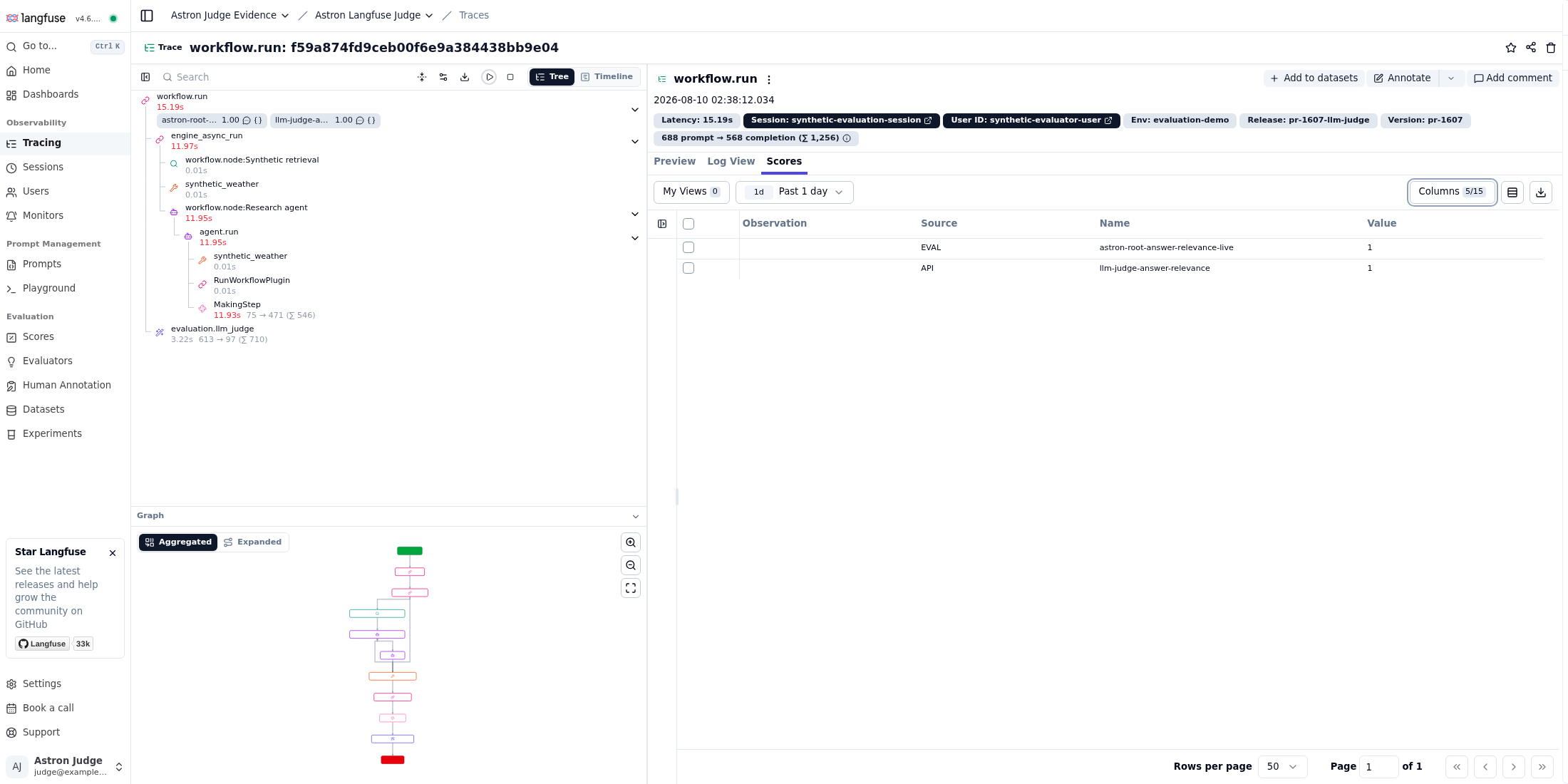Open Evaluators in sidebar
The height and width of the screenshot is (784, 1568).
coord(66,361)
